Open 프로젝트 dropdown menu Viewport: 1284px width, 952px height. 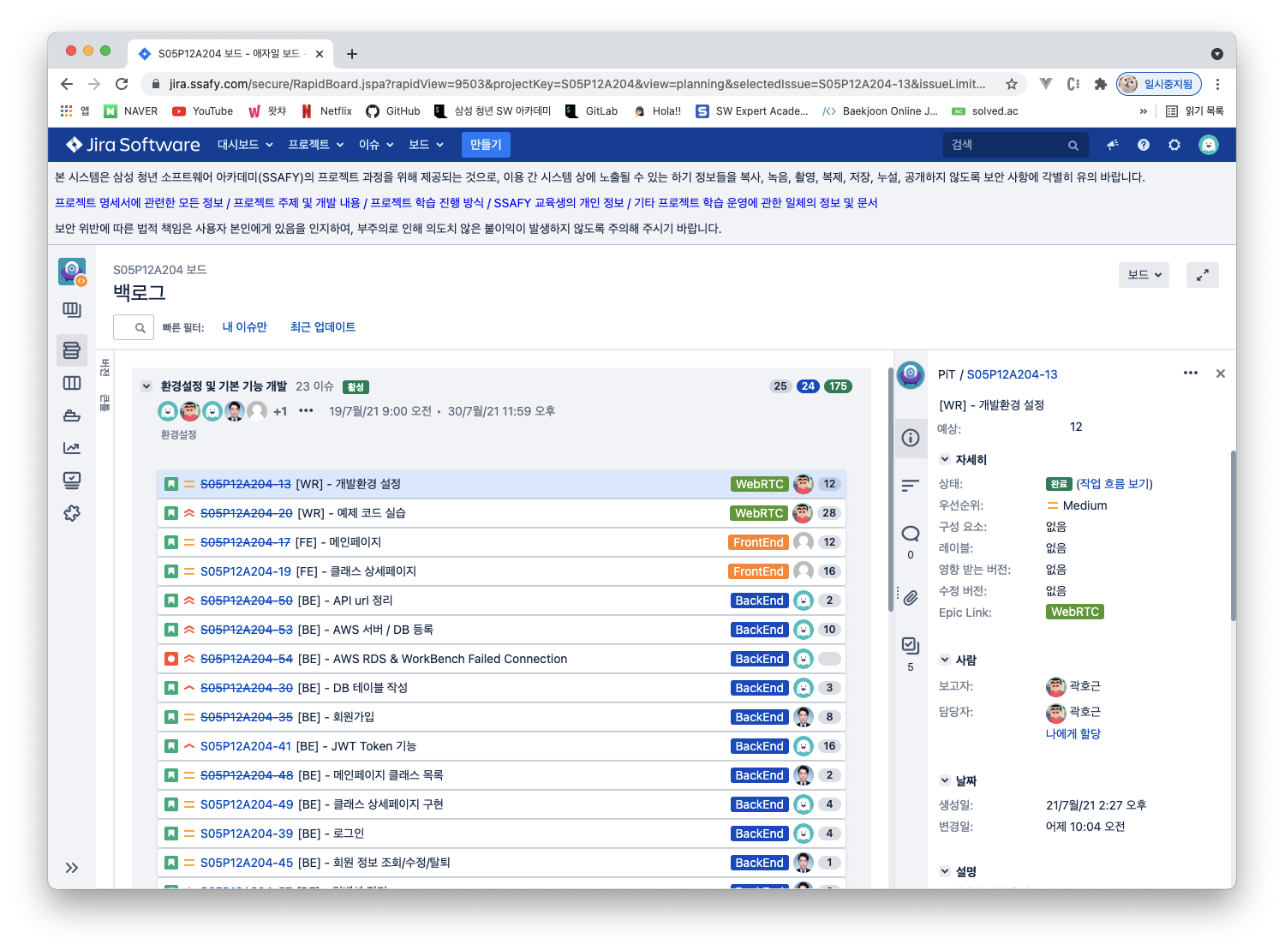coord(315,145)
